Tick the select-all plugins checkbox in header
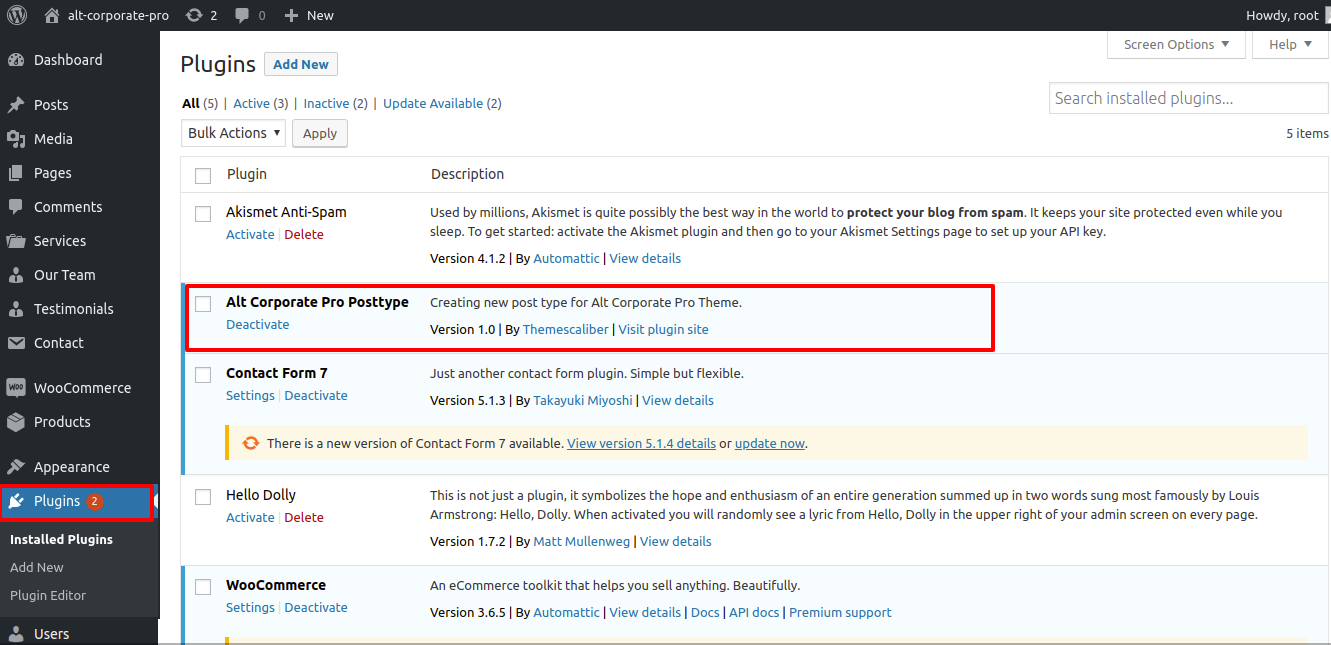This screenshot has width=1331, height=645. click(203, 176)
